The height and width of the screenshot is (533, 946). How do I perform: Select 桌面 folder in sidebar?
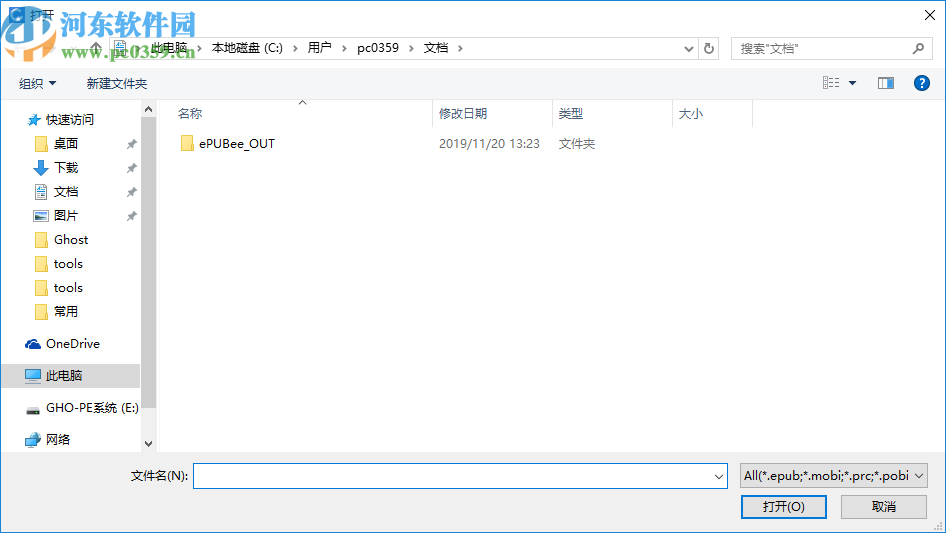click(66, 144)
